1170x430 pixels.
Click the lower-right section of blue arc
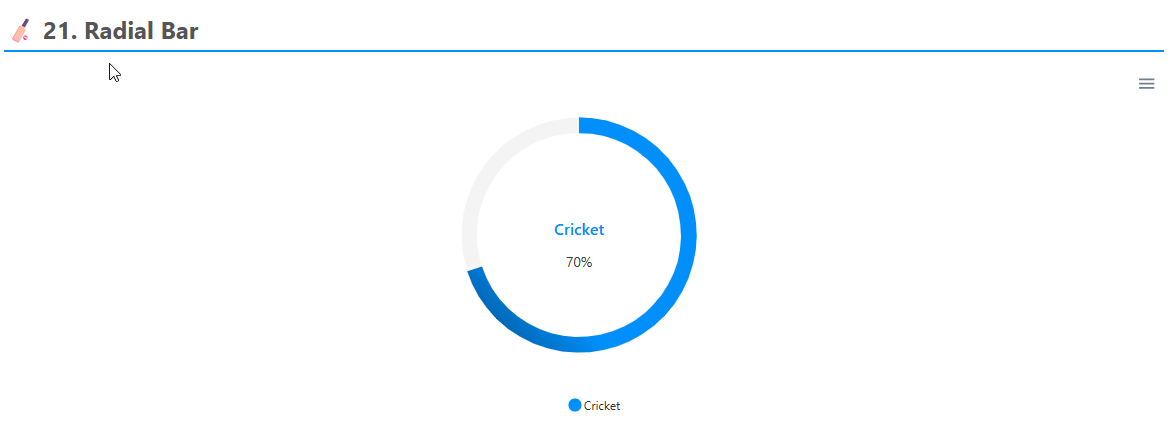pyautogui.click(x=656, y=312)
